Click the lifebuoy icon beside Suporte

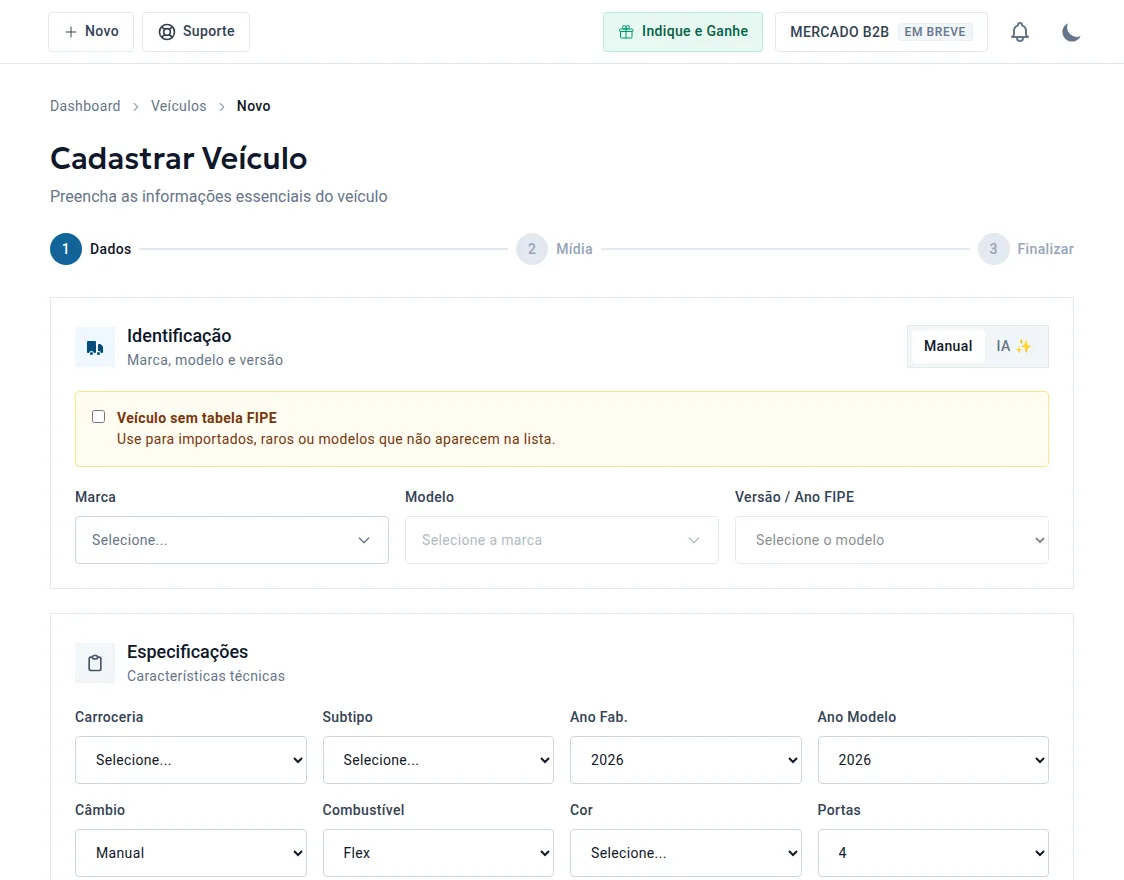click(166, 32)
